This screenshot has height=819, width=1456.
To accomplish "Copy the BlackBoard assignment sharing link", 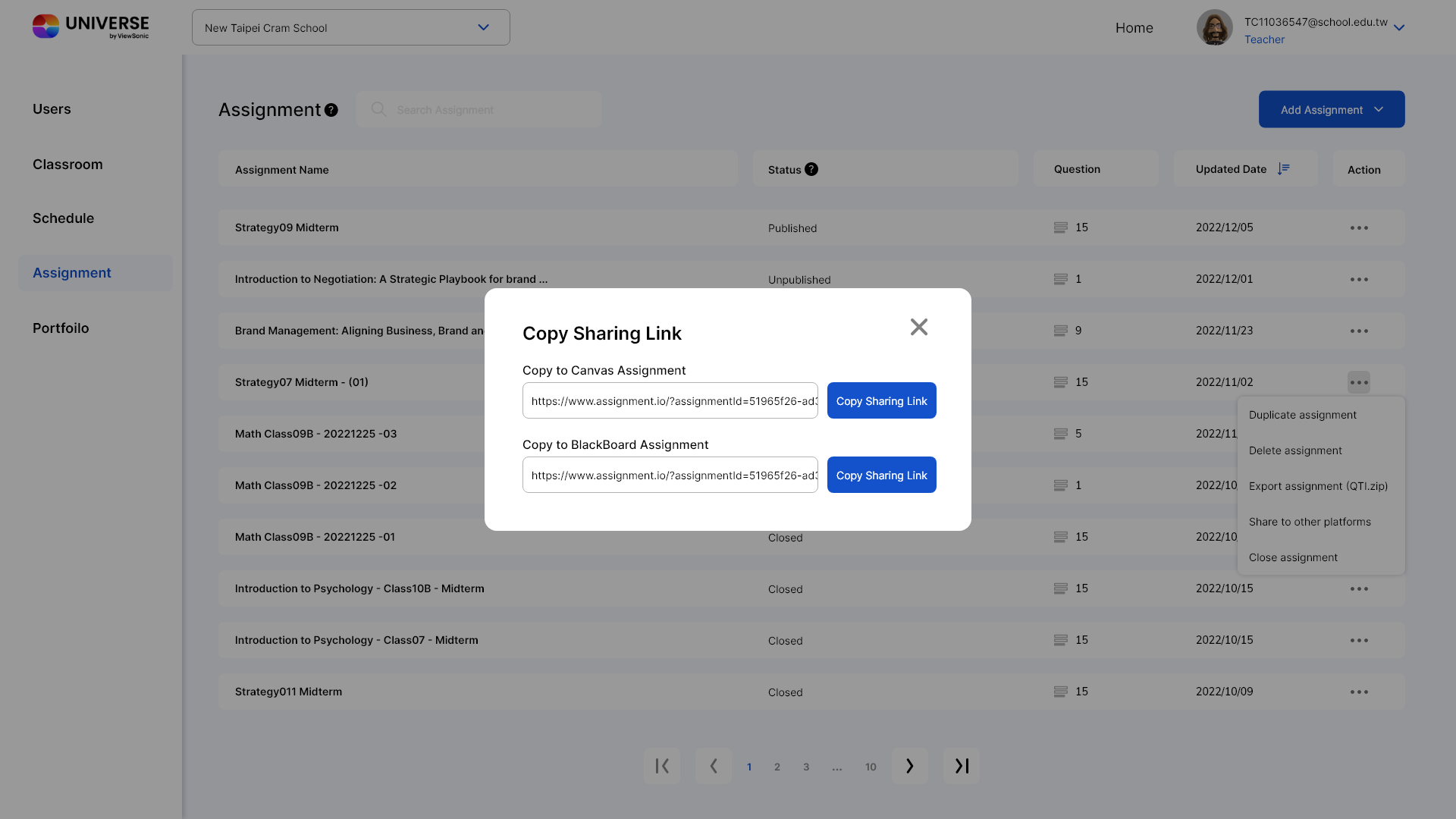I will [881, 475].
